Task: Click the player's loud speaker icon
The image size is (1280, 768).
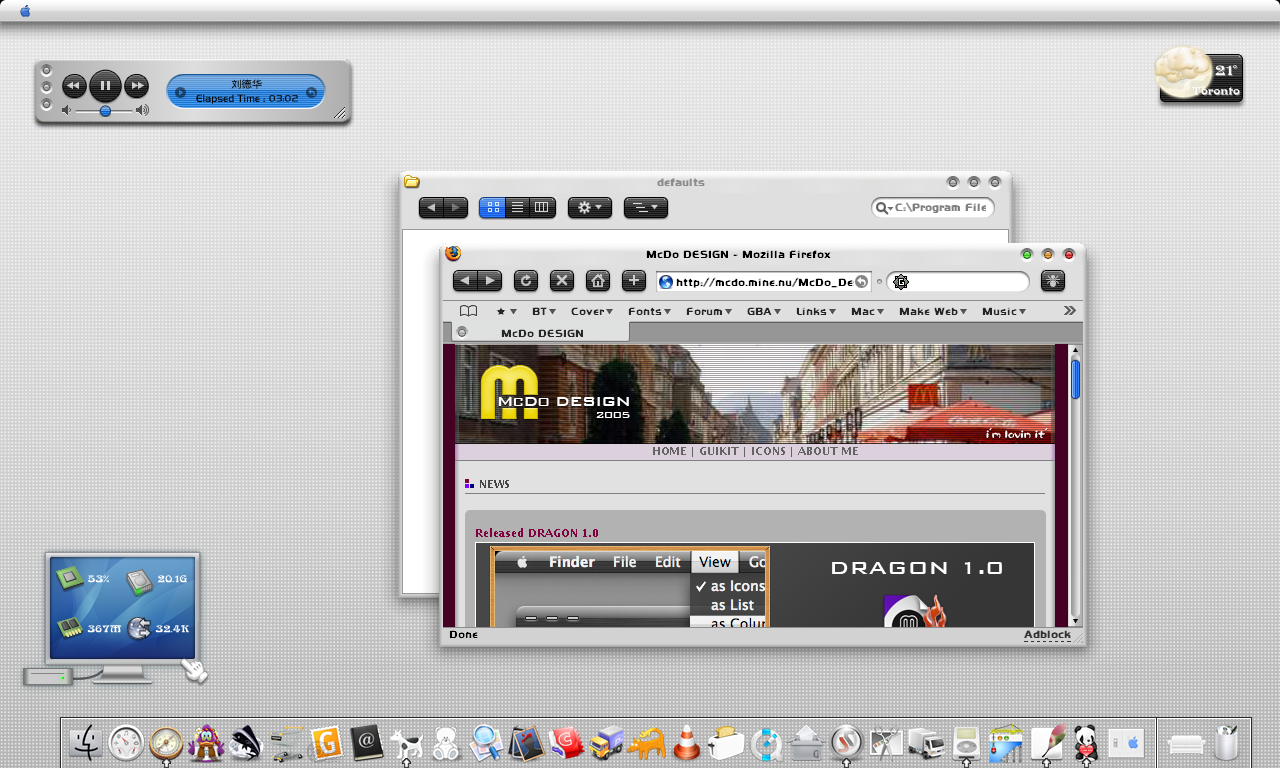Action: point(142,110)
